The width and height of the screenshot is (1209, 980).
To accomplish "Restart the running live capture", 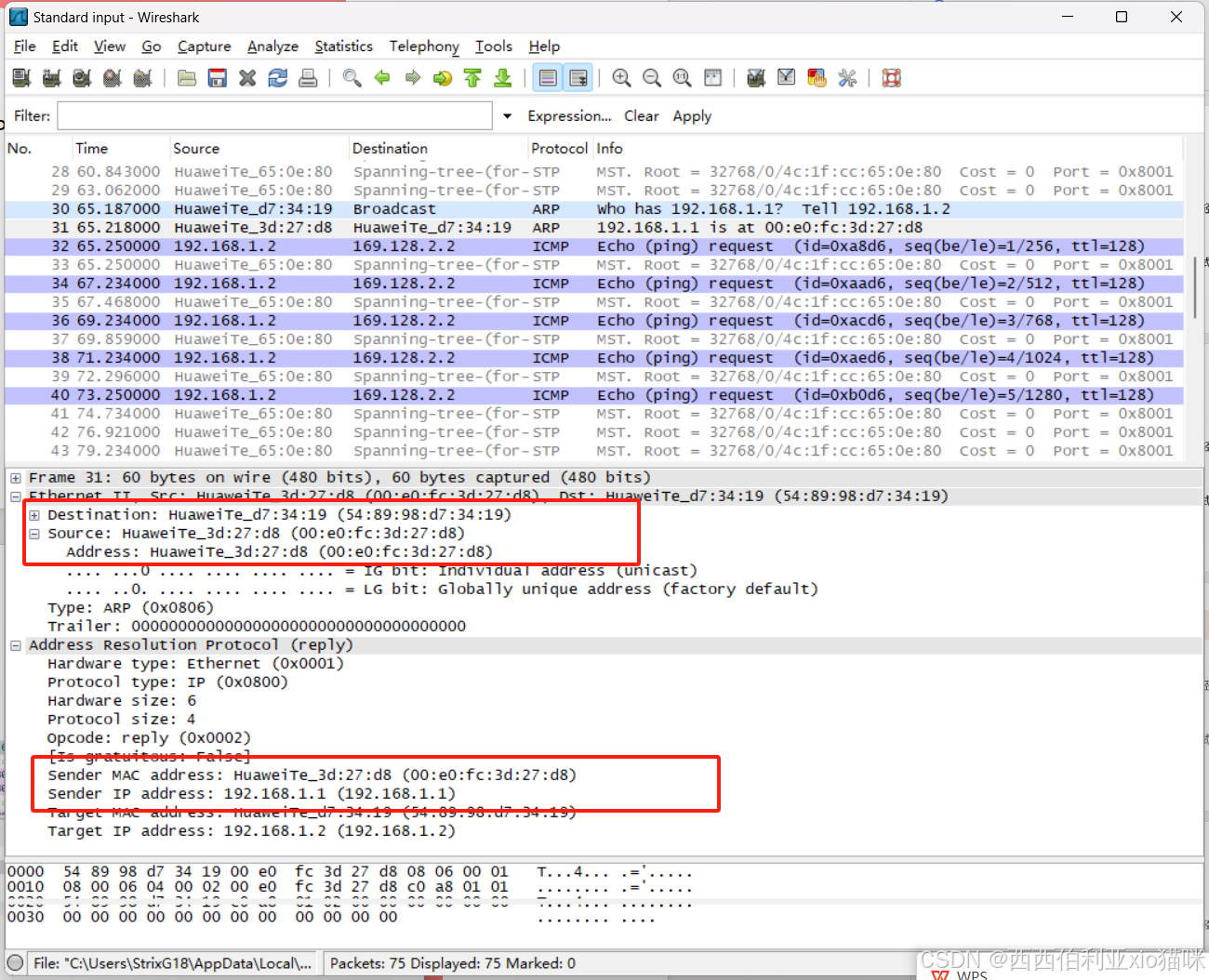I will click(142, 78).
